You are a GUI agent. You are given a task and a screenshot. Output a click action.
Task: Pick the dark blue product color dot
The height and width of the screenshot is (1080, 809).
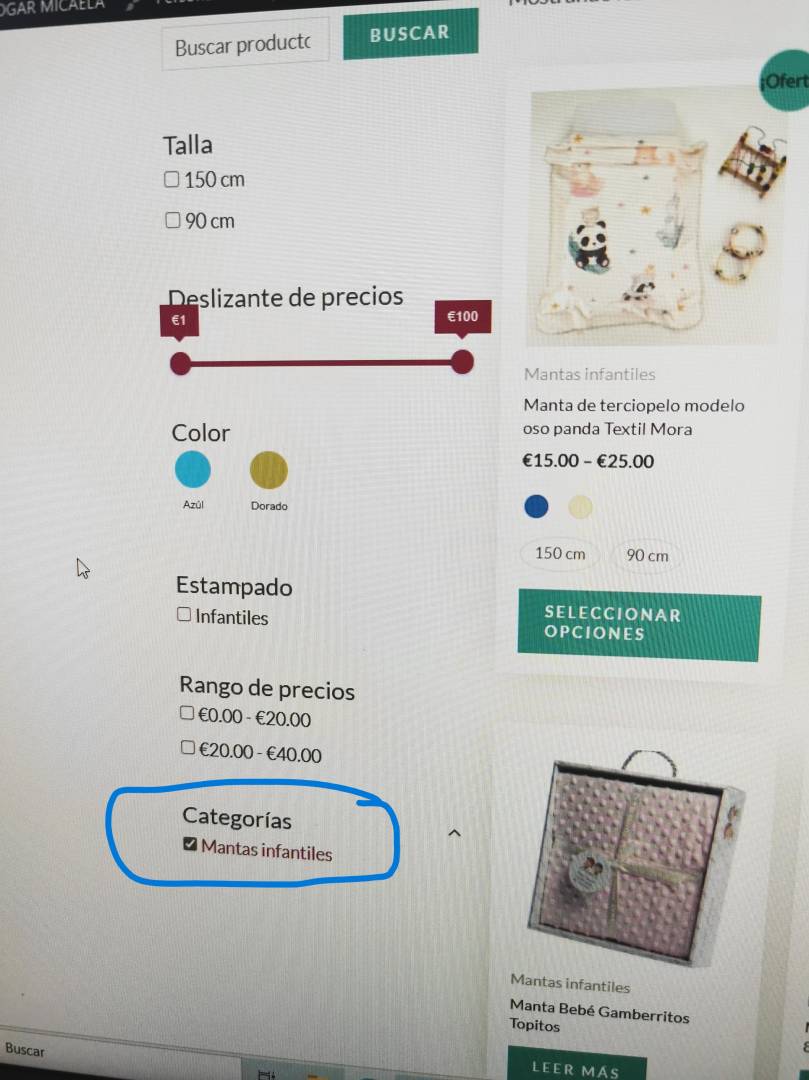(x=536, y=506)
